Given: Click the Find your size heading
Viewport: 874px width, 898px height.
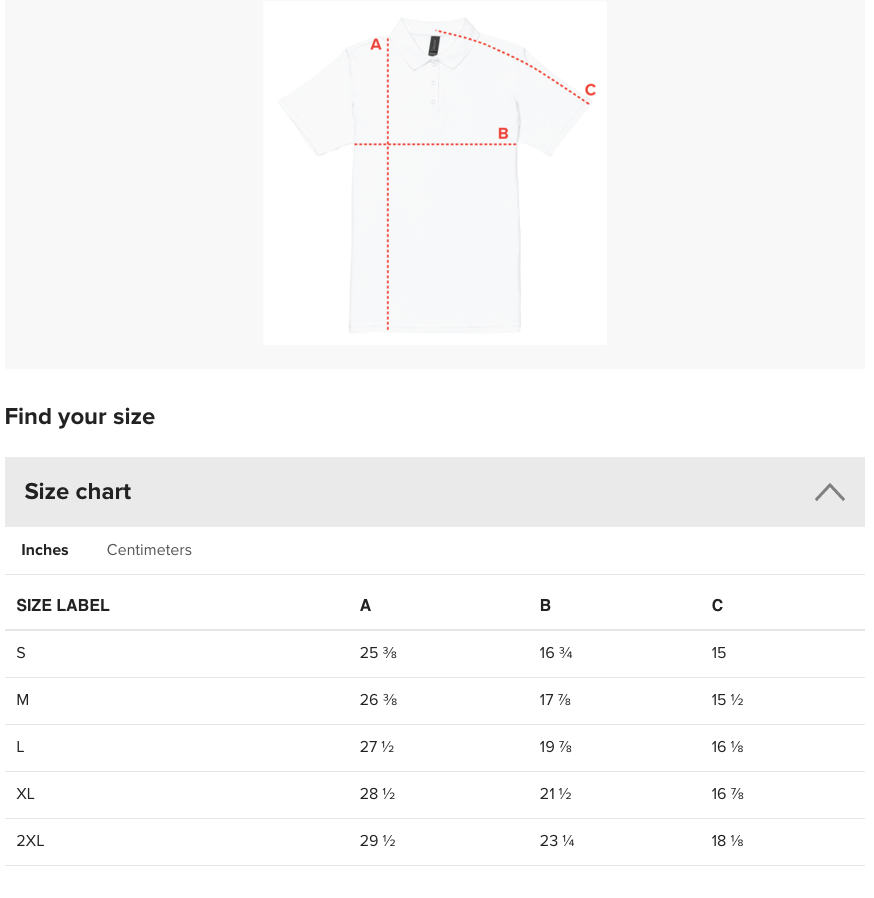Looking at the screenshot, I should click(80, 416).
